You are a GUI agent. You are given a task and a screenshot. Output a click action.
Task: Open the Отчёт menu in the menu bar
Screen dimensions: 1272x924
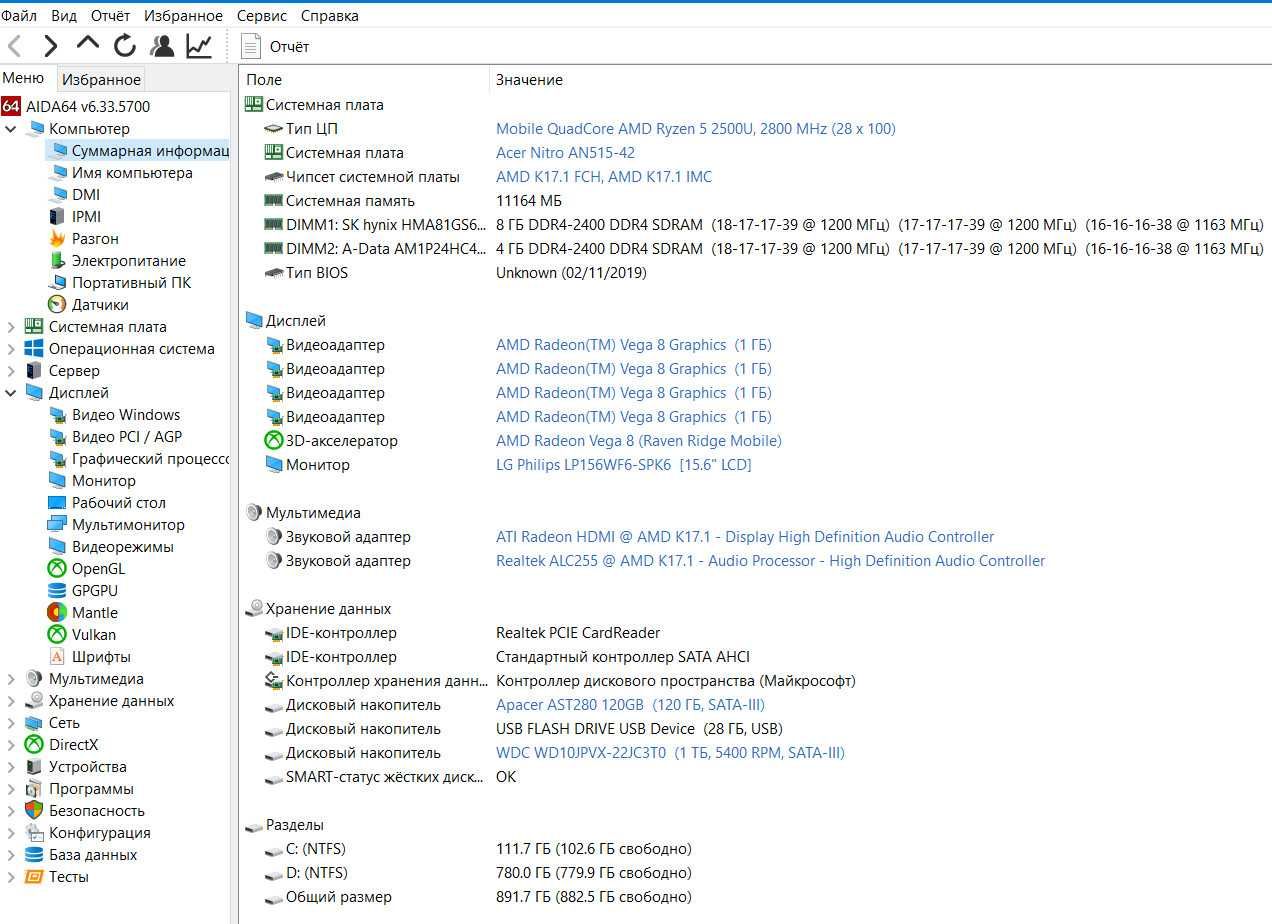pos(110,16)
